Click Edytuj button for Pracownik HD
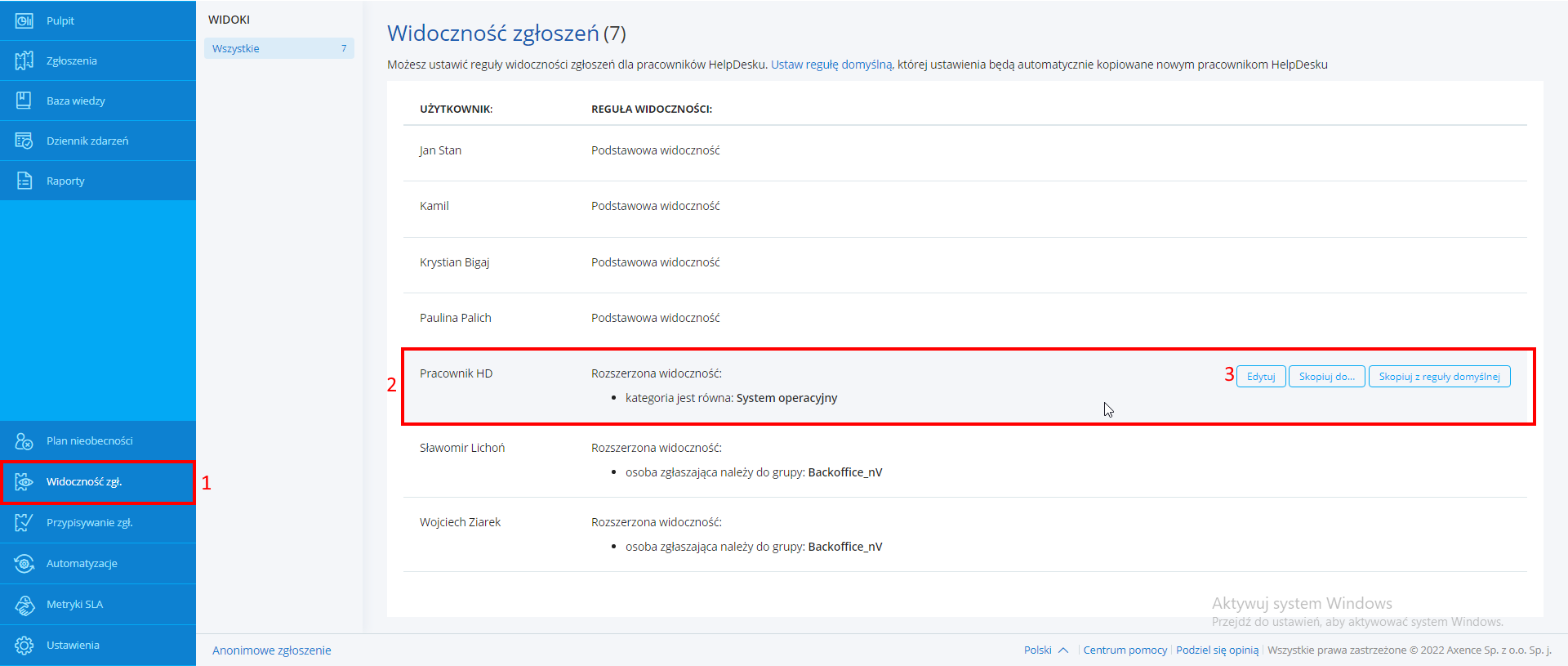1568x666 pixels. (1261, 377)
